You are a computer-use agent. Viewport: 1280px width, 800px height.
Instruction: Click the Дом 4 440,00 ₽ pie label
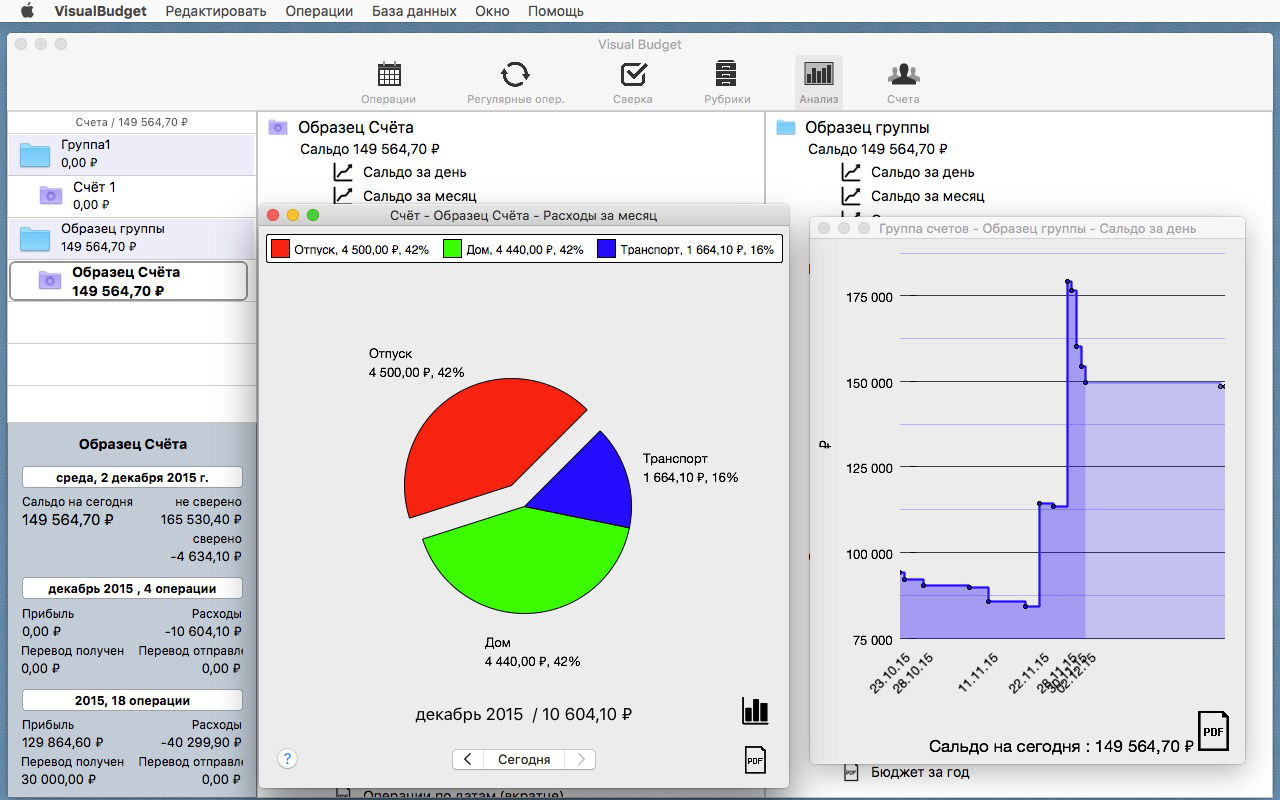tap(532, 652)
